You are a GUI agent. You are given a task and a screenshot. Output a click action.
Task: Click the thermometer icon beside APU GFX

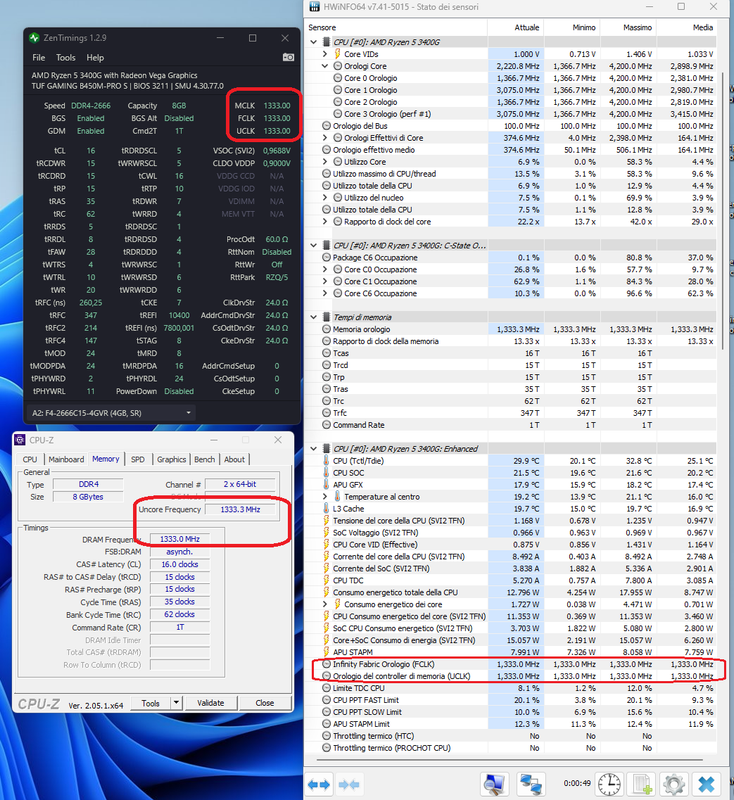326,485
